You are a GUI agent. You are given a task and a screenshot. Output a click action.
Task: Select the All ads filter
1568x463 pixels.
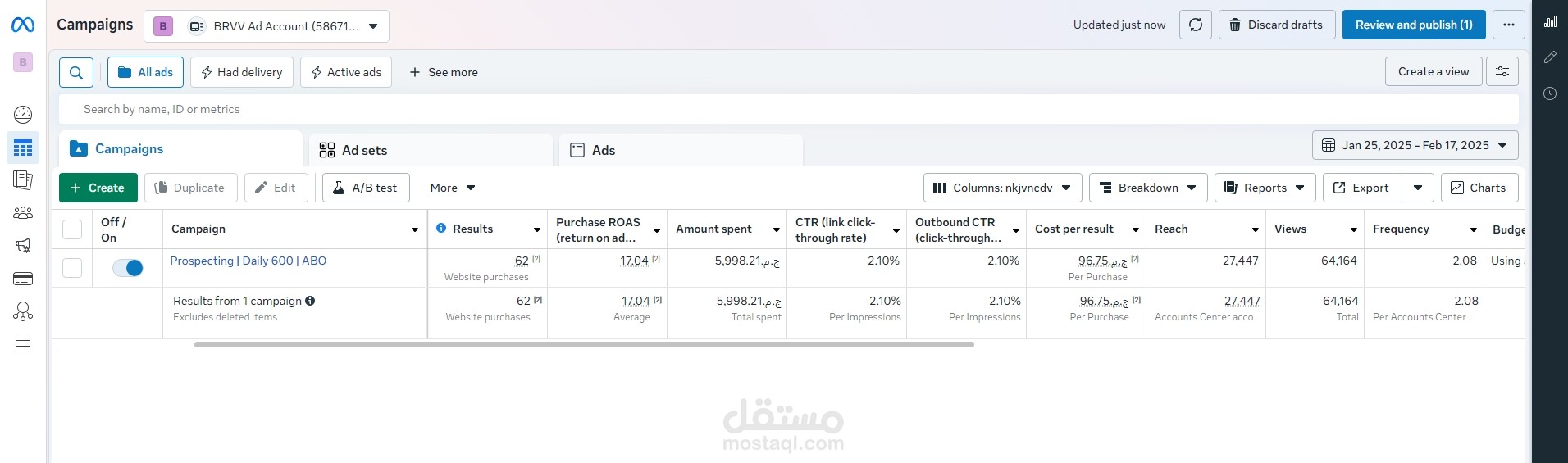click(x=145, y=72)
